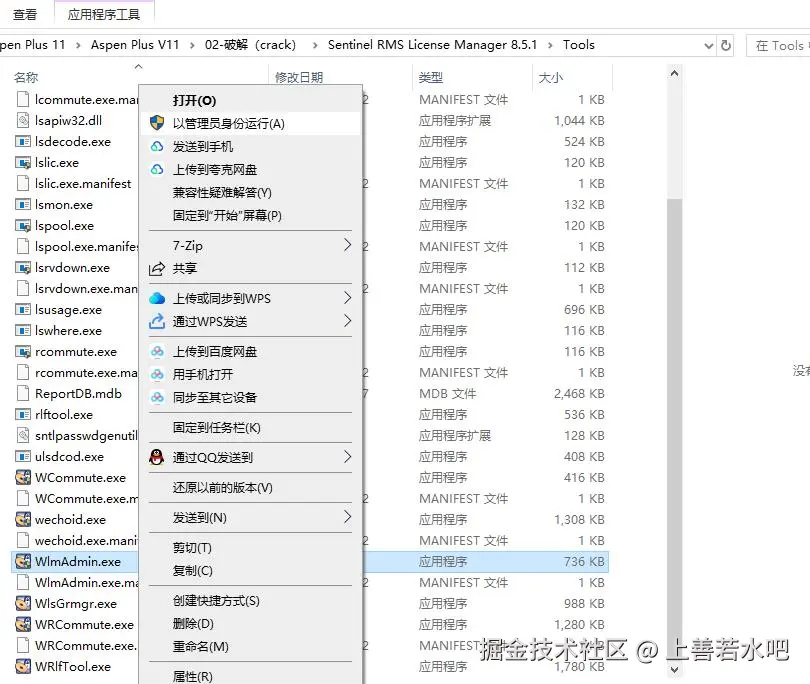Screen dimensions: 810x684
Task: Click the QQ penguin icon
Action: pyautogui.click(x=157, y=457)
